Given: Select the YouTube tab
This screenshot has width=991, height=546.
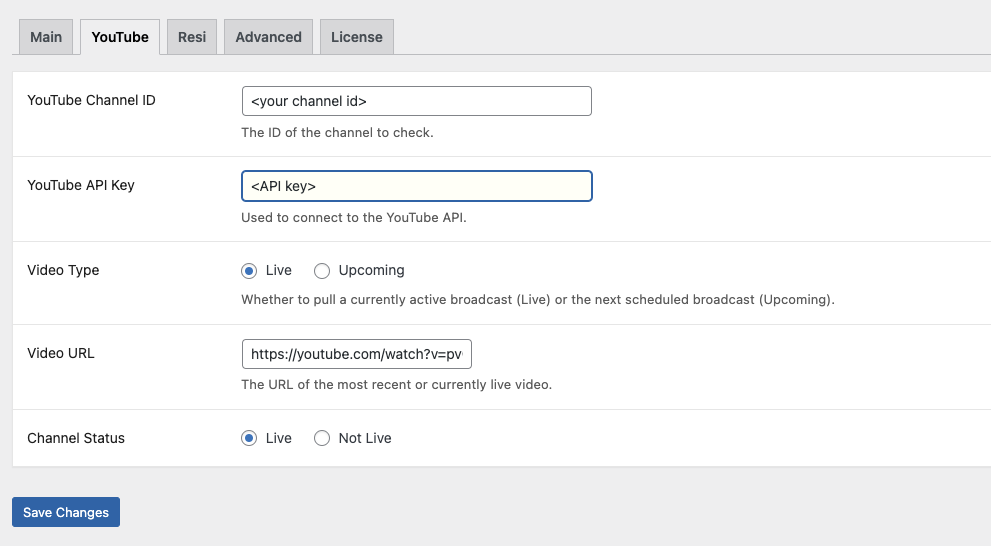Looking at the screenshot, I should 120,37.
